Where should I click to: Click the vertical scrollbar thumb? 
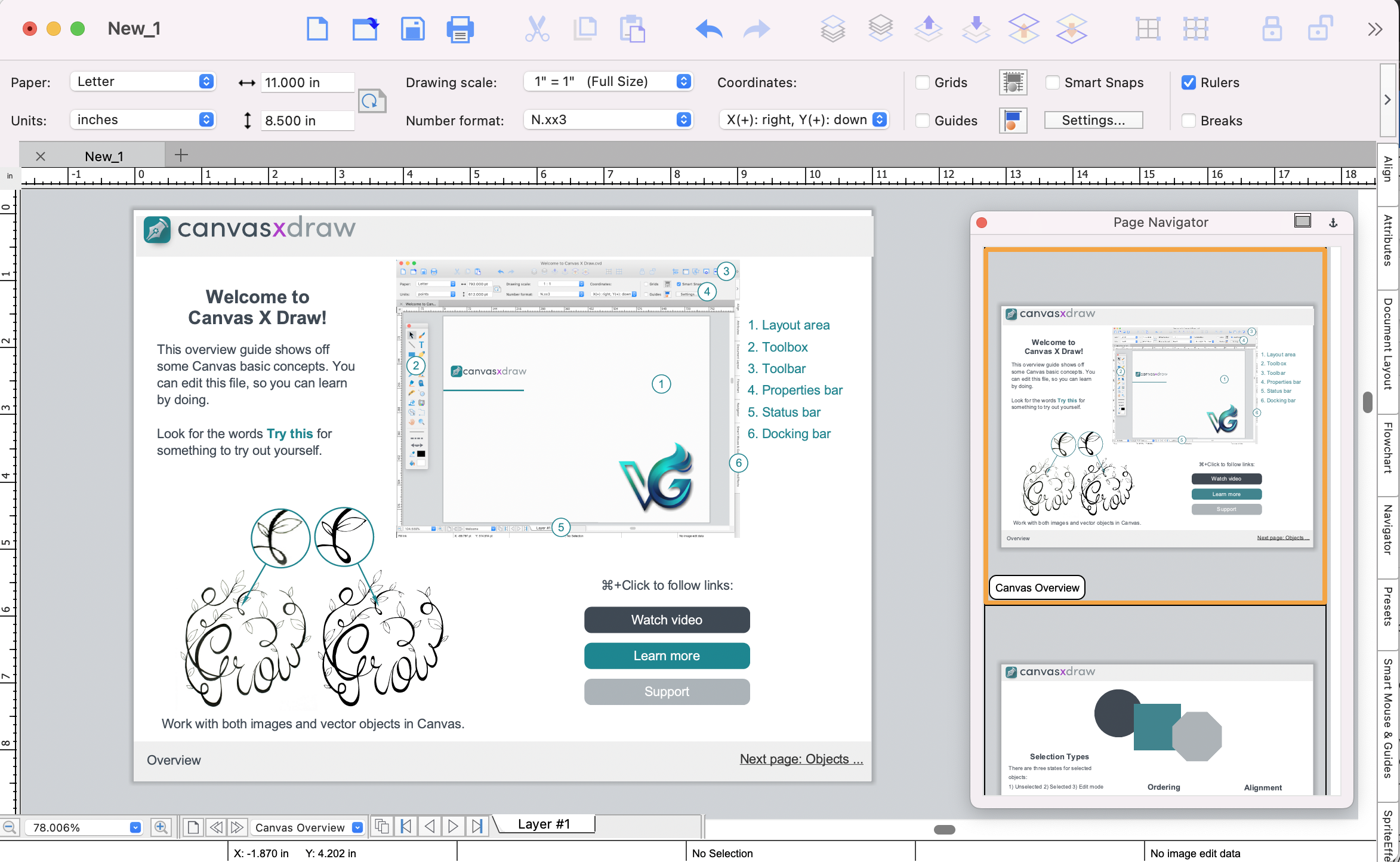(x=1368, y=402)
